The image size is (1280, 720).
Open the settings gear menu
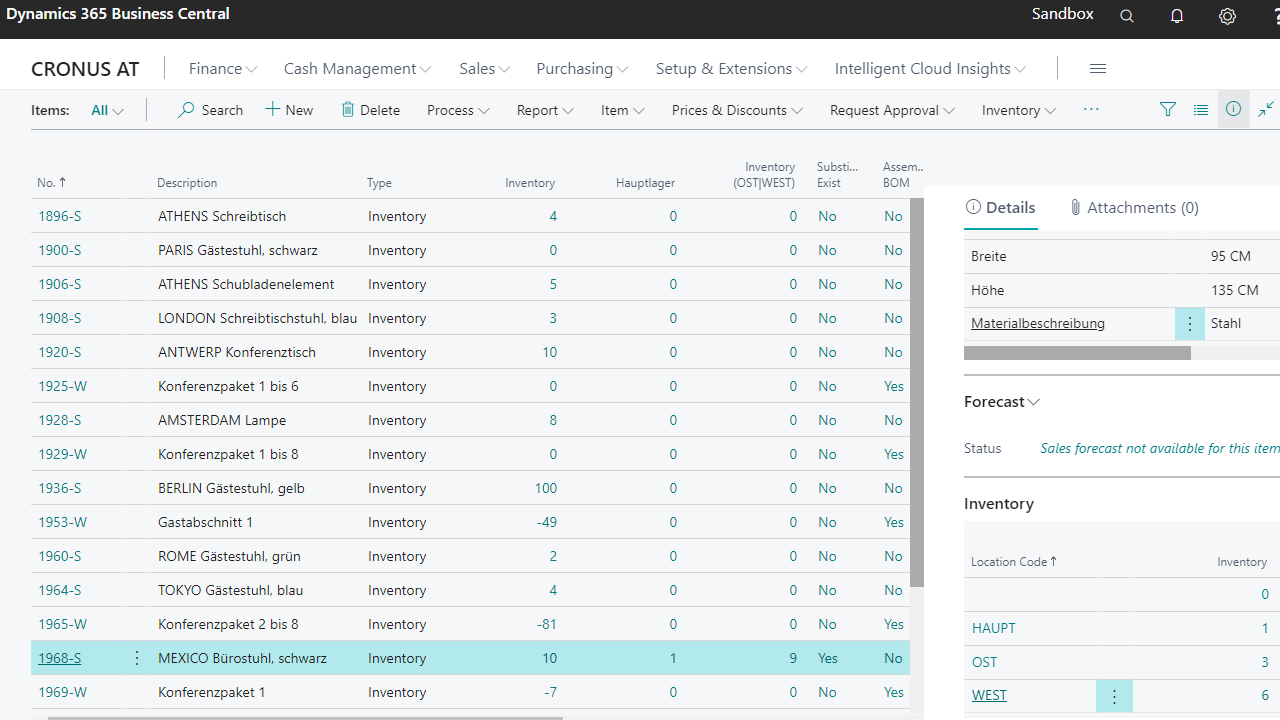[x=1227, y=16]
